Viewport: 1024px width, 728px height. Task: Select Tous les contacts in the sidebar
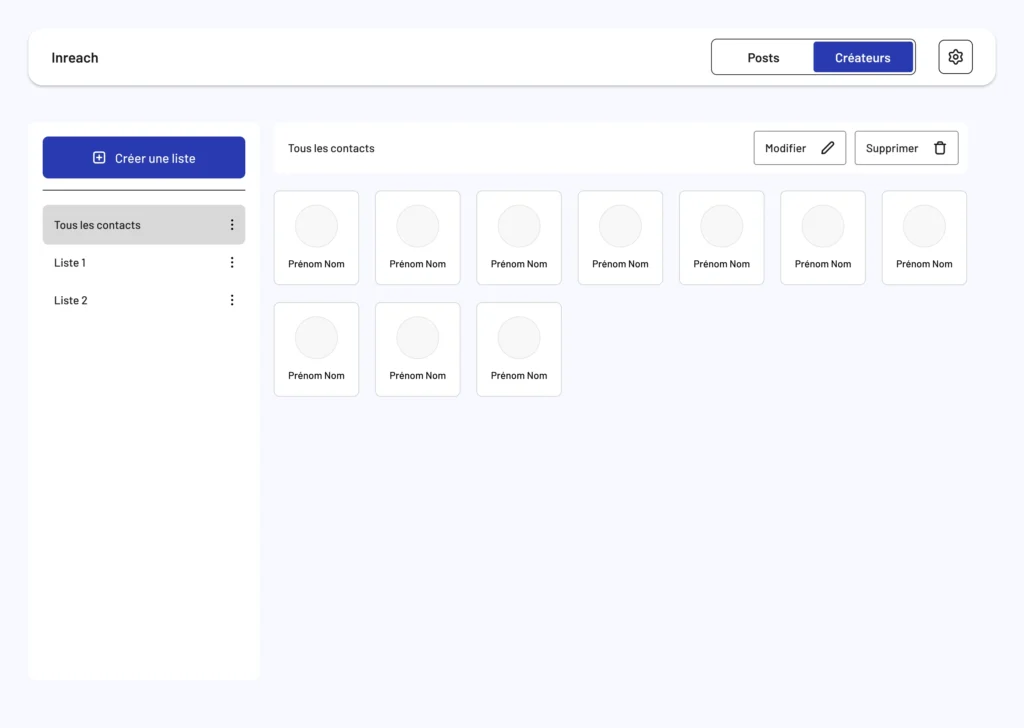click(x=98, y=225)
